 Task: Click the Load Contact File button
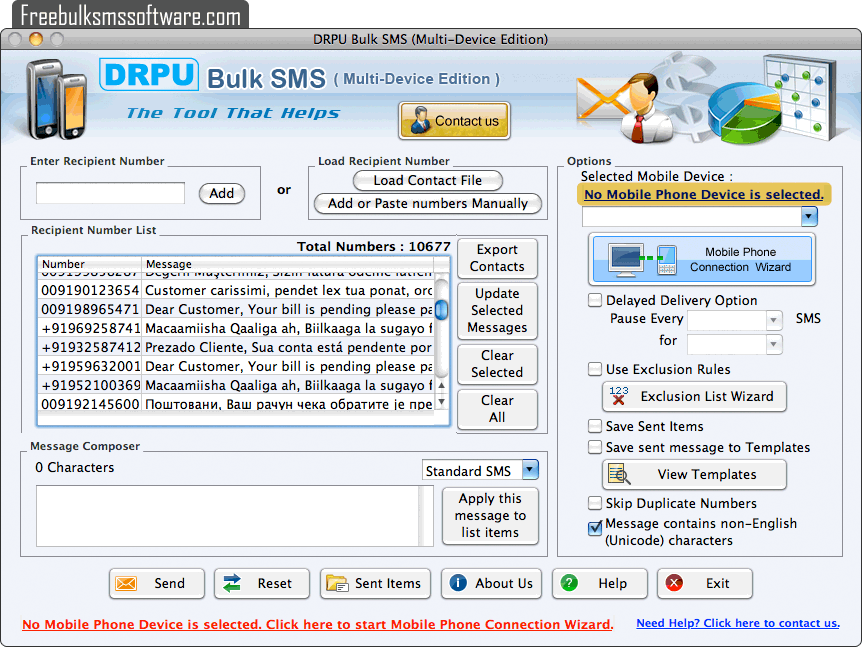[x=428, y=181]
